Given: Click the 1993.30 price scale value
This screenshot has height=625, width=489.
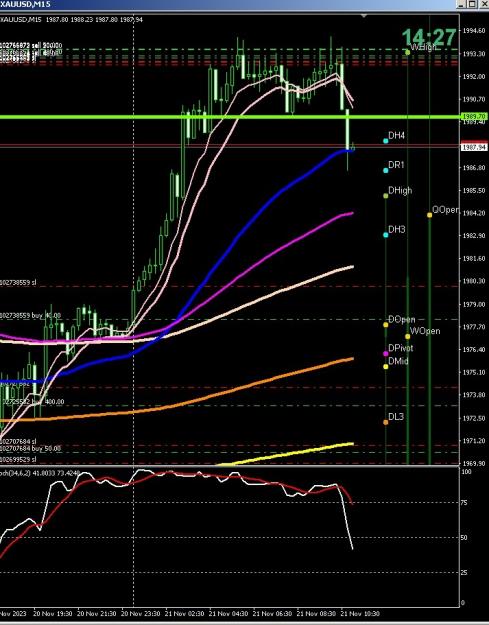Looking at the screenshot, I should coord(474,54).
